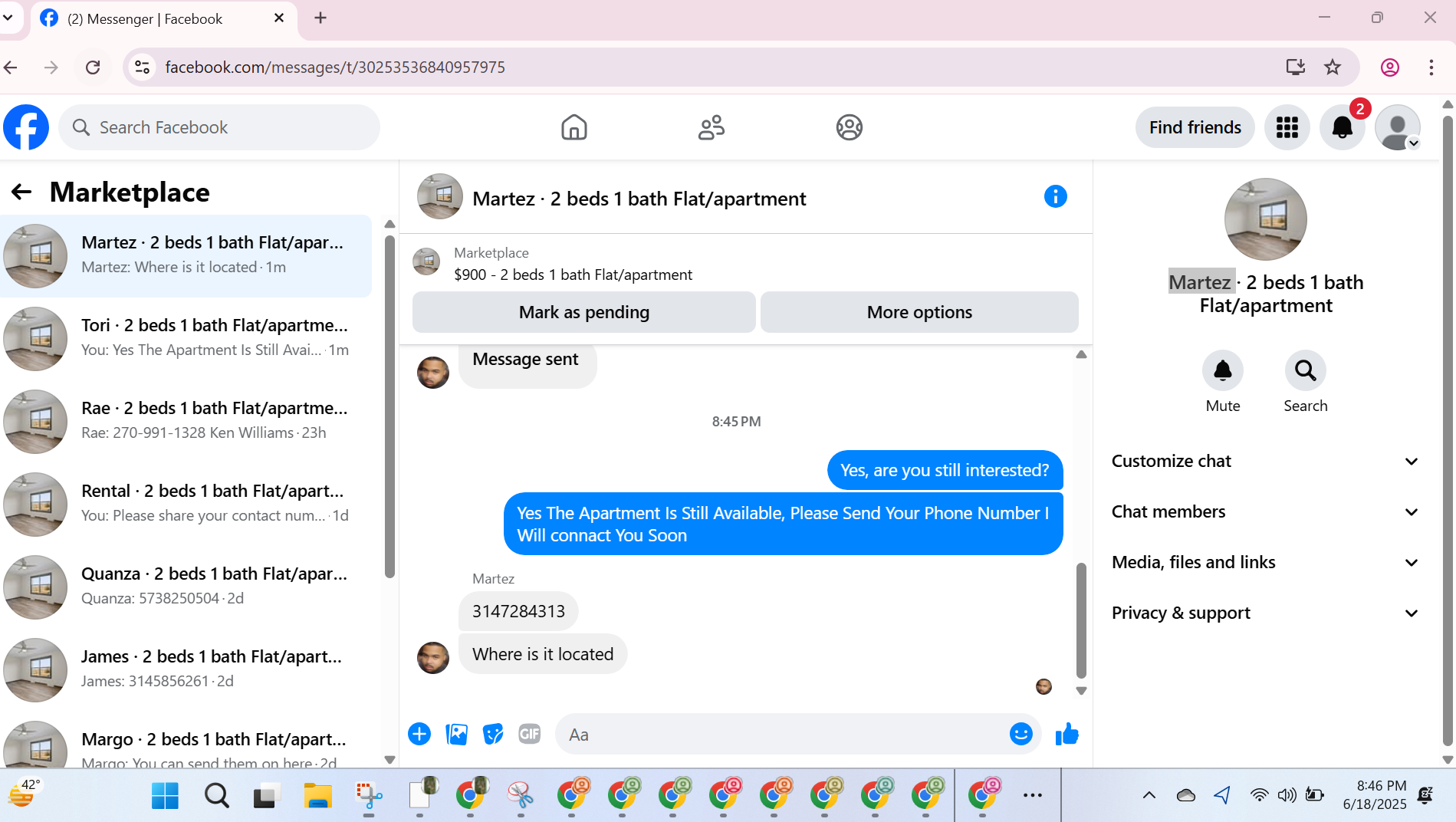This screenshot has height=822, width=1456.
Task: Install app icon in address bar
Action: [x=1296, y=67]
